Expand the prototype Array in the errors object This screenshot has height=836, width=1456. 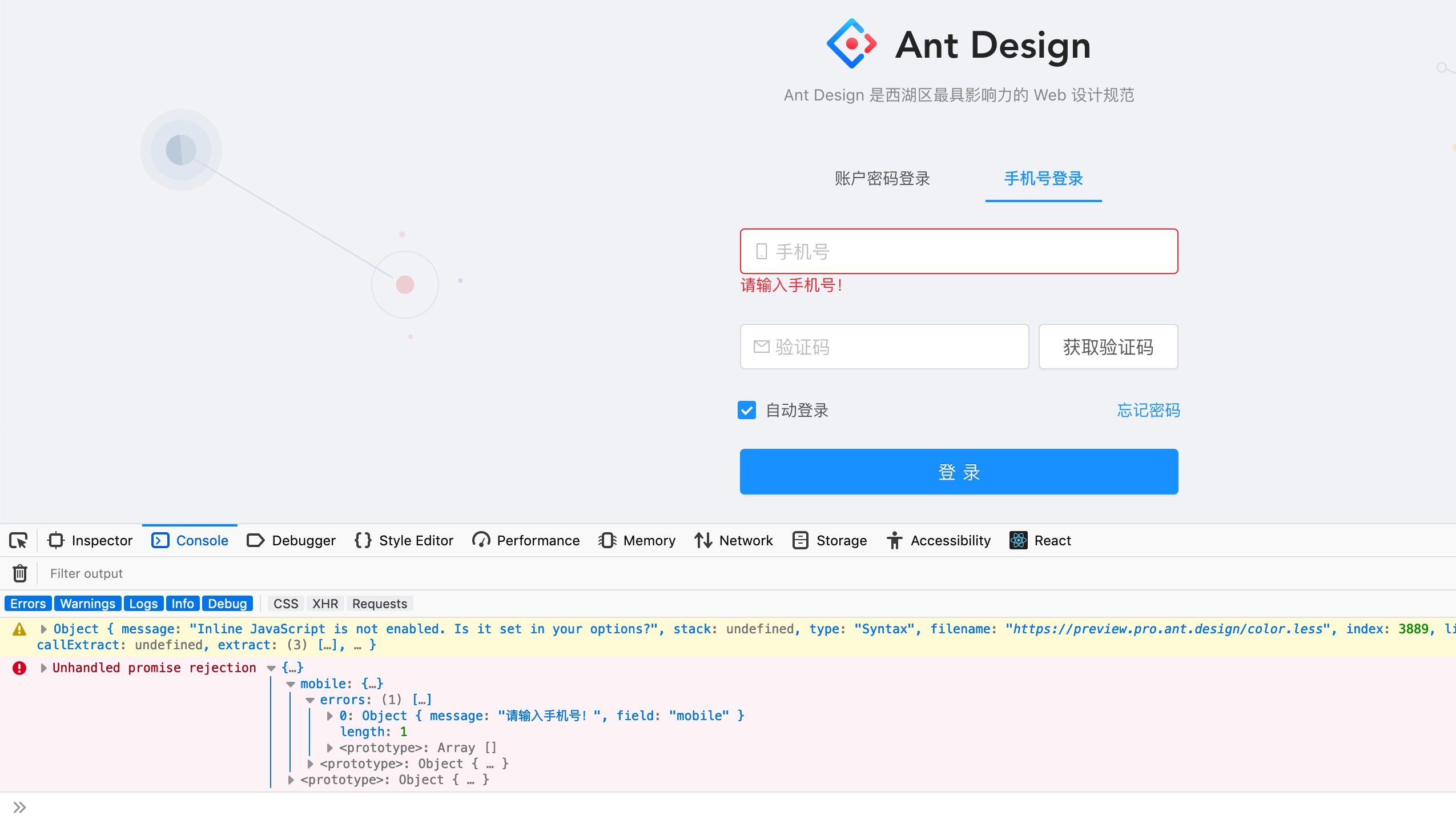pyautogui.click(x=329, y=747)
